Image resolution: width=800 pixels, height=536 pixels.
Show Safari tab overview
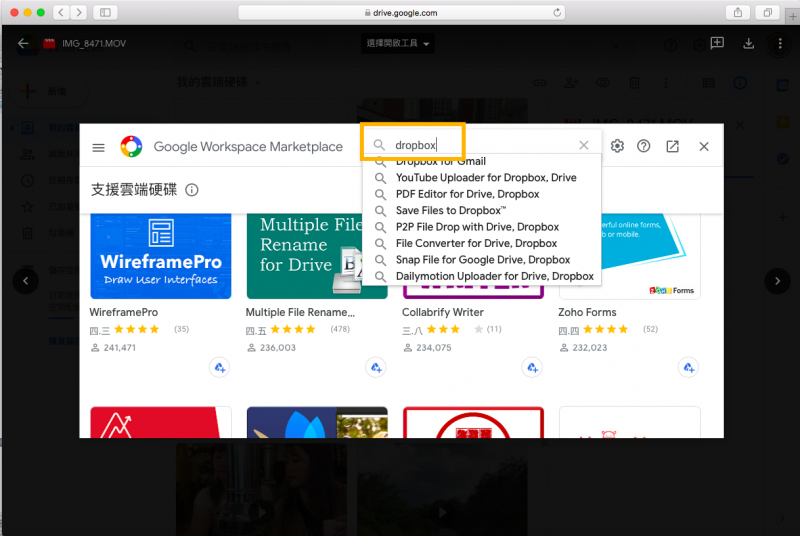[767, 12]
